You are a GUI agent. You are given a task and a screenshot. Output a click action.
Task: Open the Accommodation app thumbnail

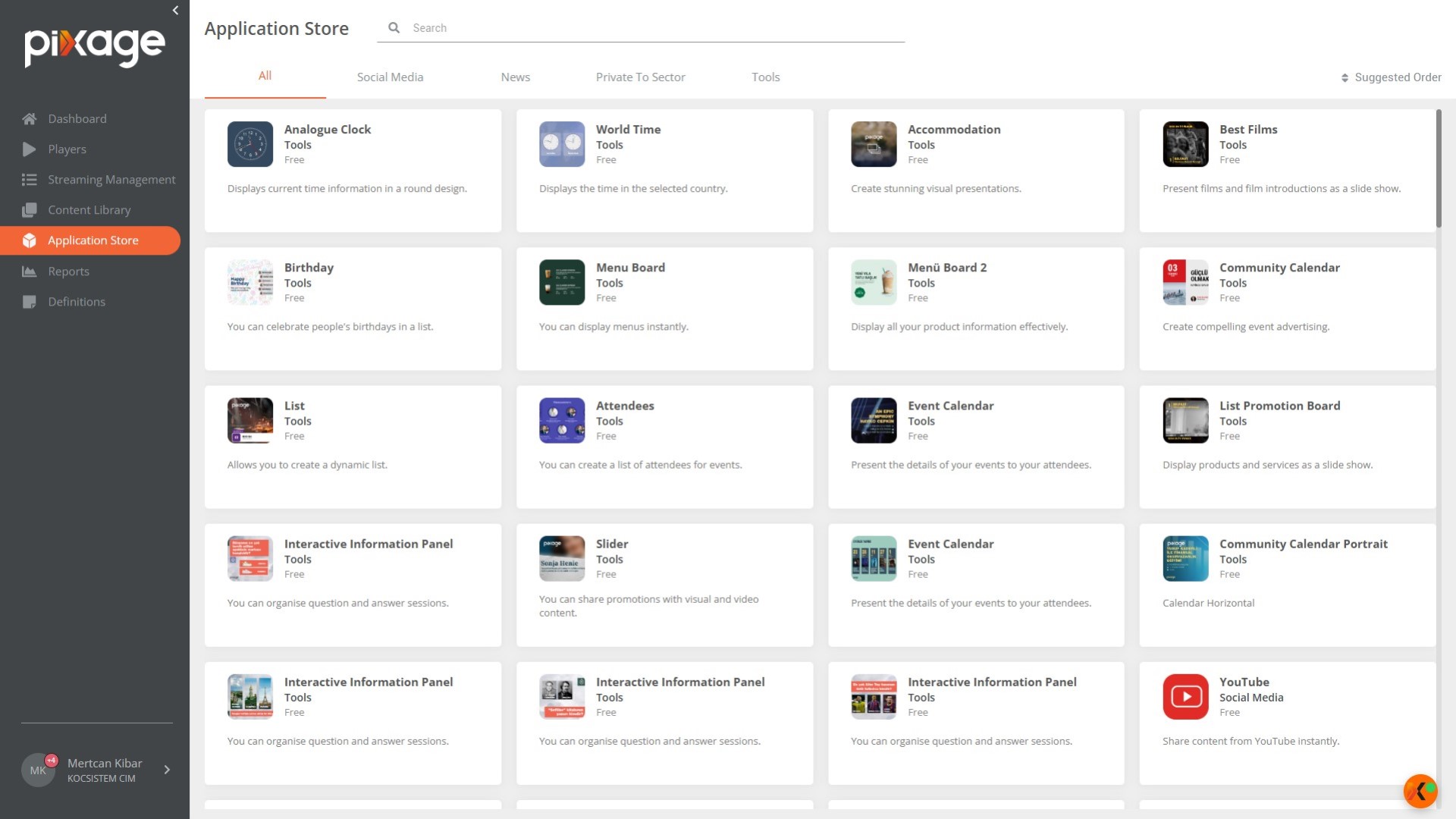tap(874, 144)
